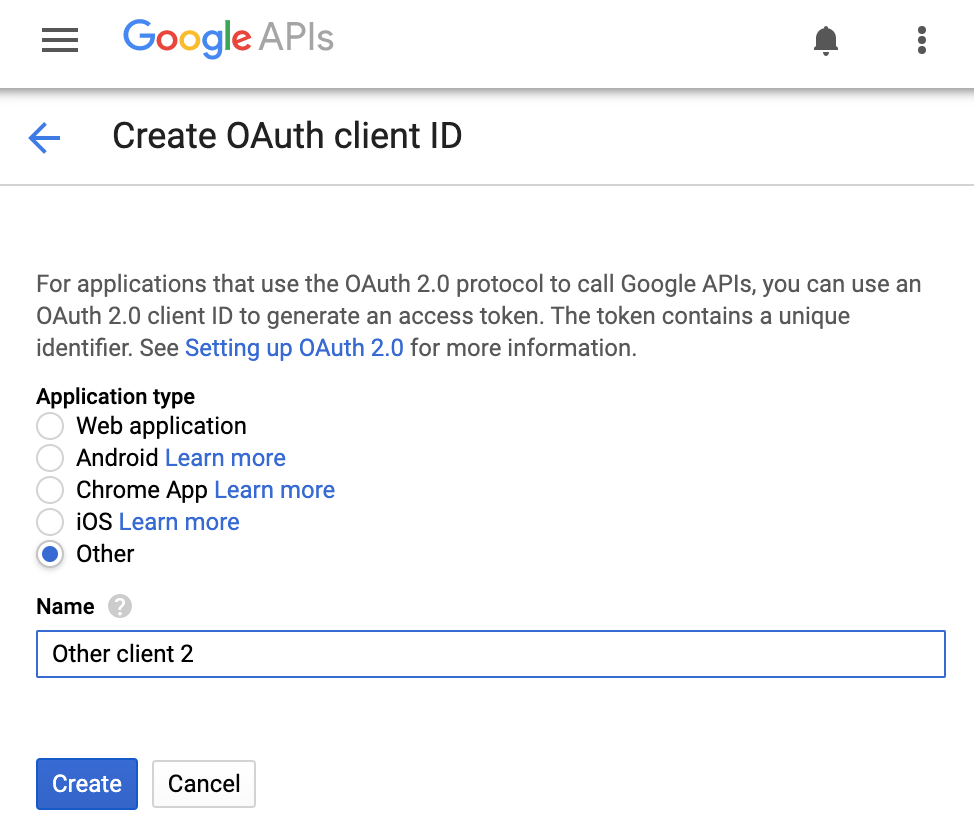The width and height of the screenshot is (974, 834).
Task: Pick the iOS application type
Action: pyautogui.click(x=50, y=522)
